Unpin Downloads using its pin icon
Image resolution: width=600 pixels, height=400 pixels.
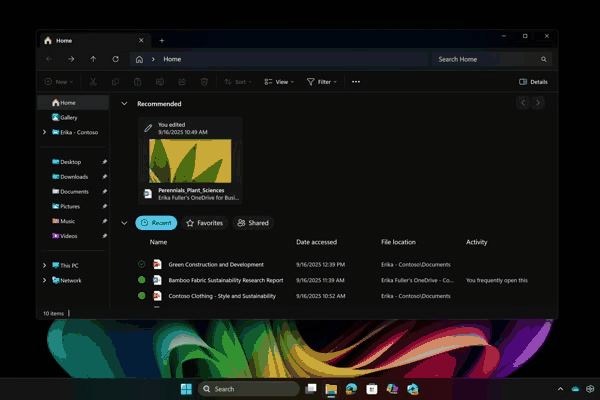104,176
